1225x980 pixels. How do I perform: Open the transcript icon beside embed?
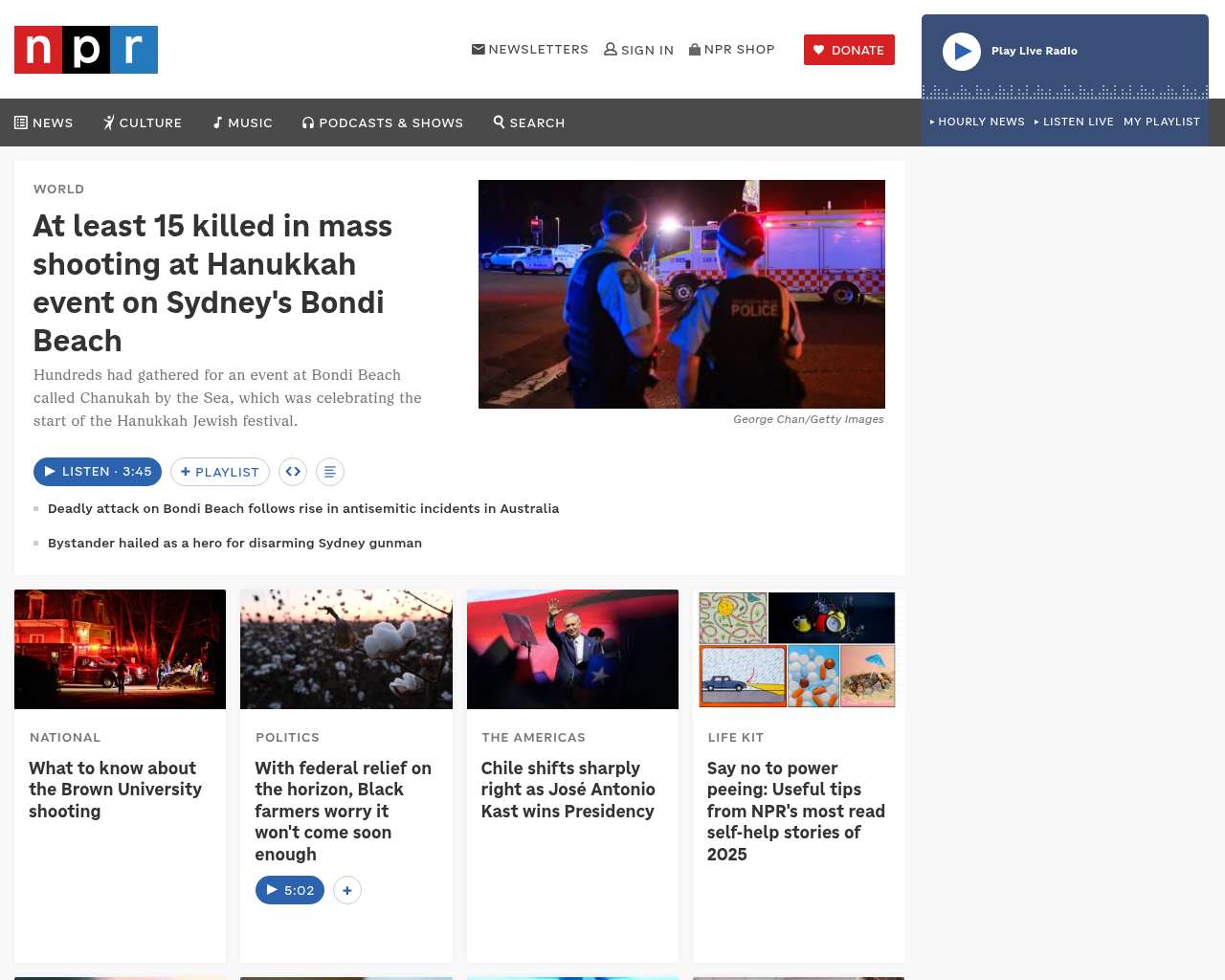click(329, 472)
